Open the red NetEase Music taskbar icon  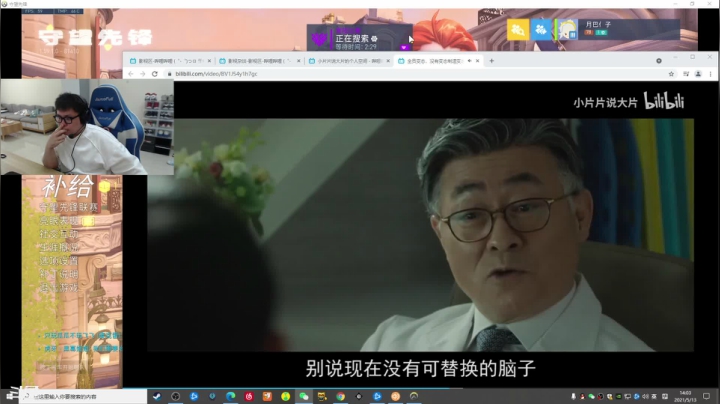[249, 396]
